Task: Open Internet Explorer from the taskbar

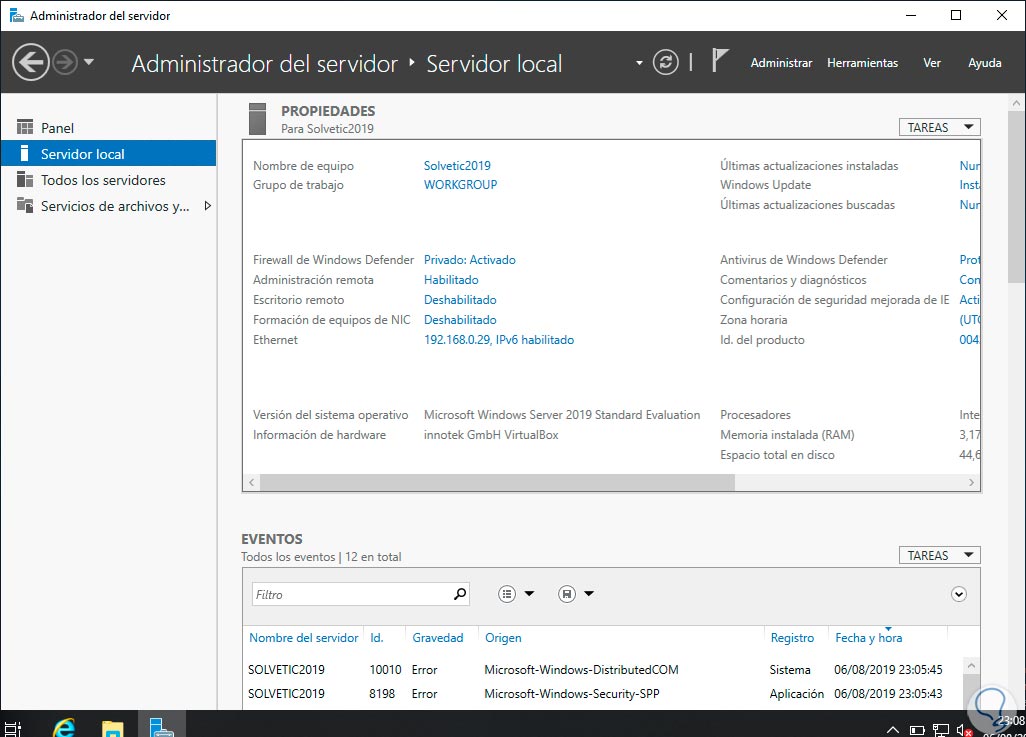Action: tap(63, 727)
